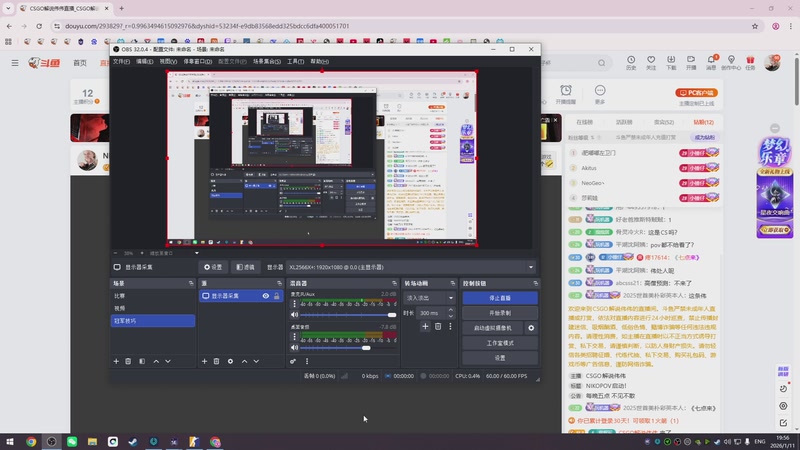Mute the Mic/Aux speaker icon
Image resolution: width=800 pixels, height=450 pixels.
click(294, 315)
